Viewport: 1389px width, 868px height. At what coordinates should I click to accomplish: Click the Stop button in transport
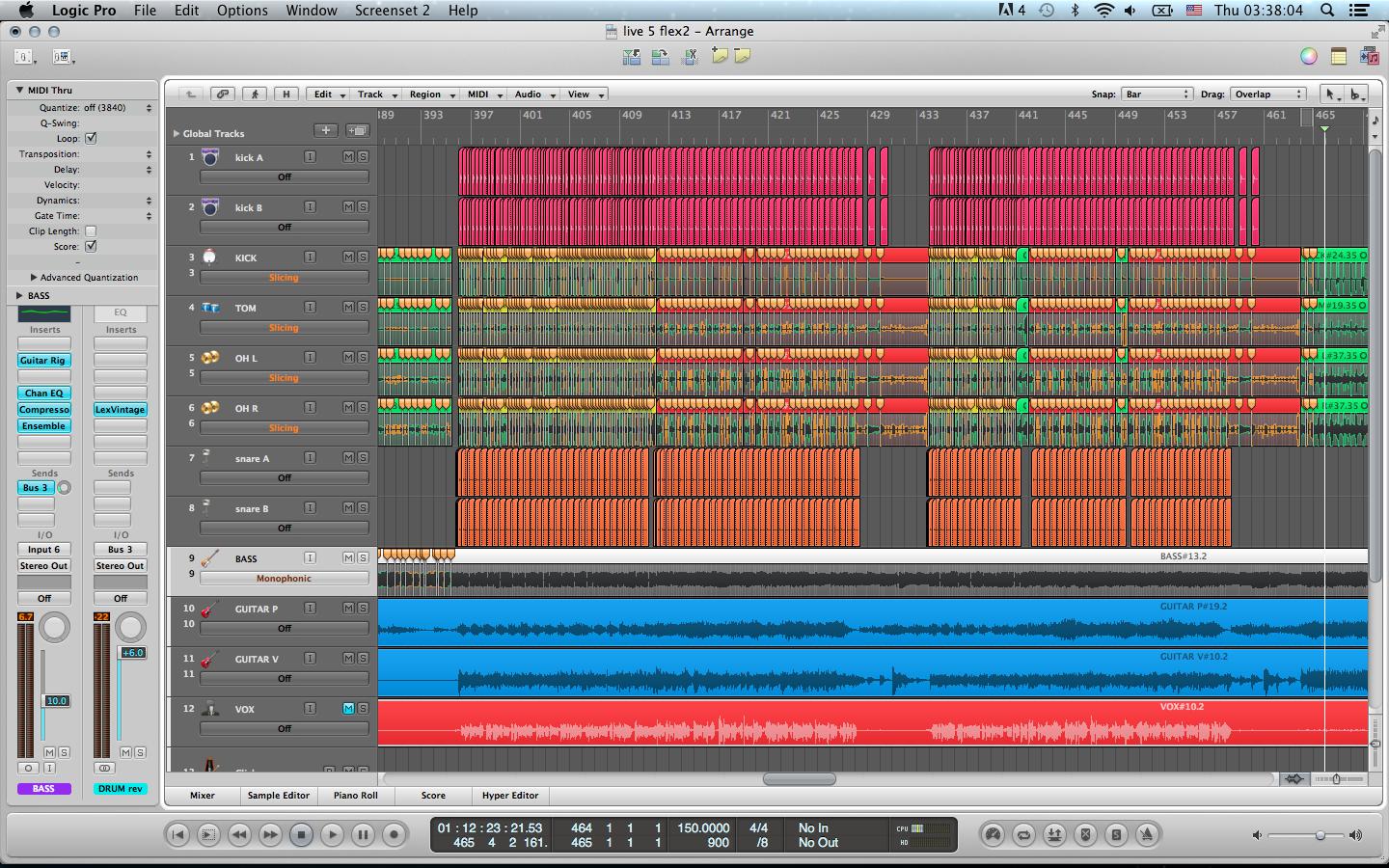[x=301, y=834]
